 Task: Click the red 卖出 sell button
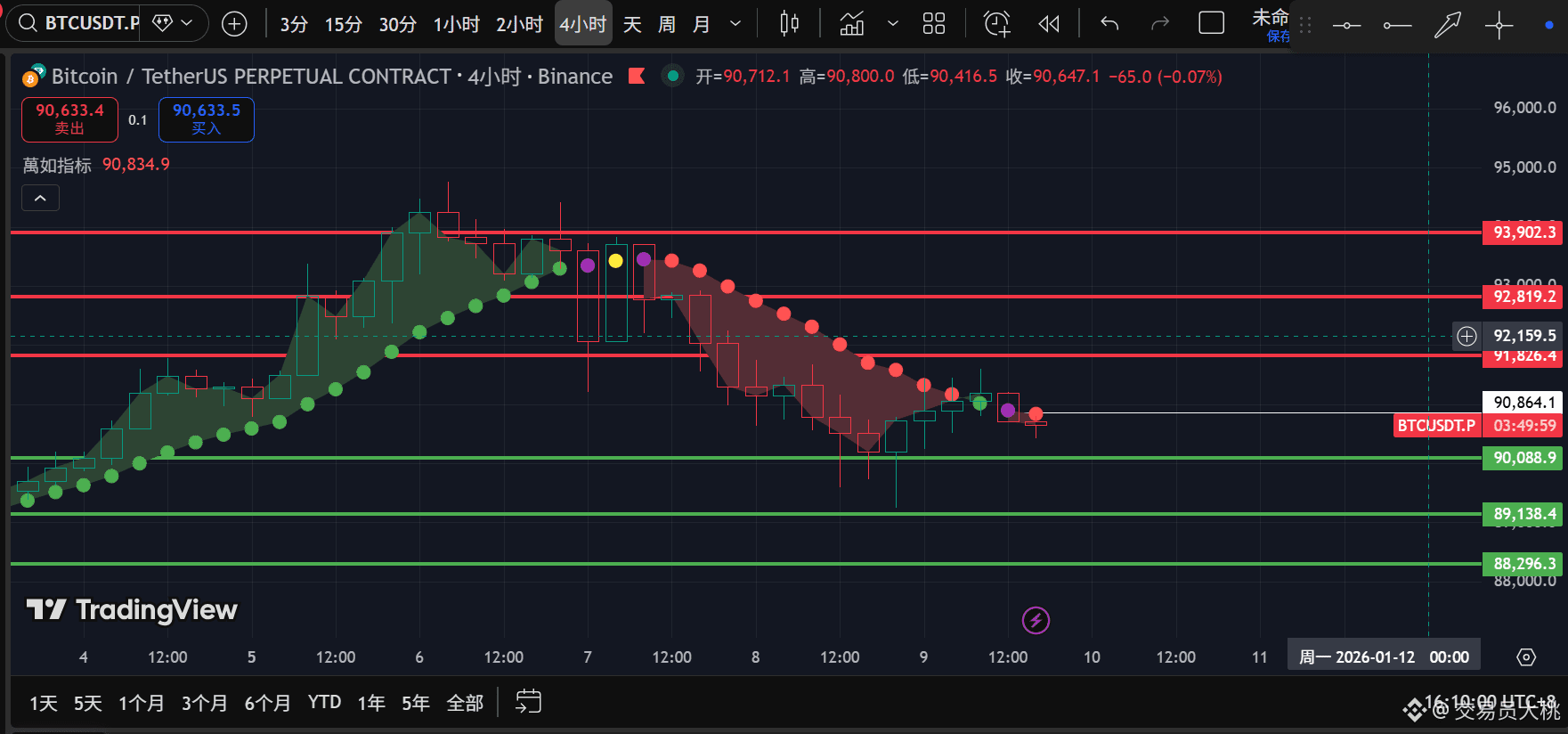tap(69, 119)
